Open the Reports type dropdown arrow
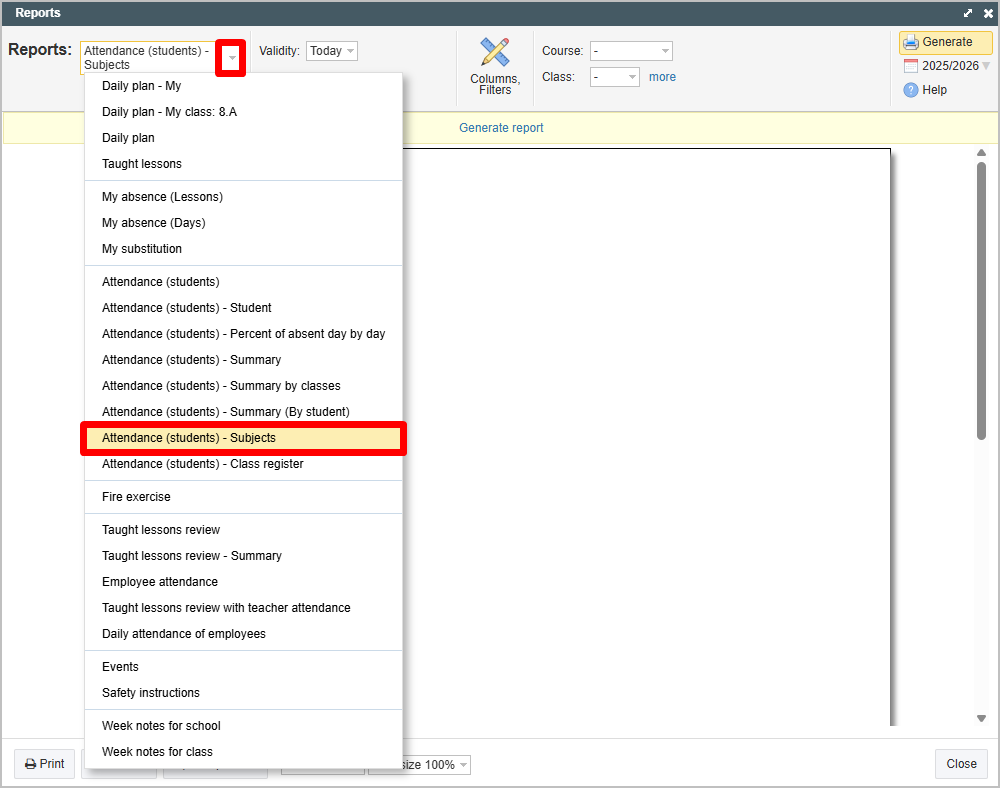The height and width of the screenshot is (788, 1000). click(x=232, y=58)
